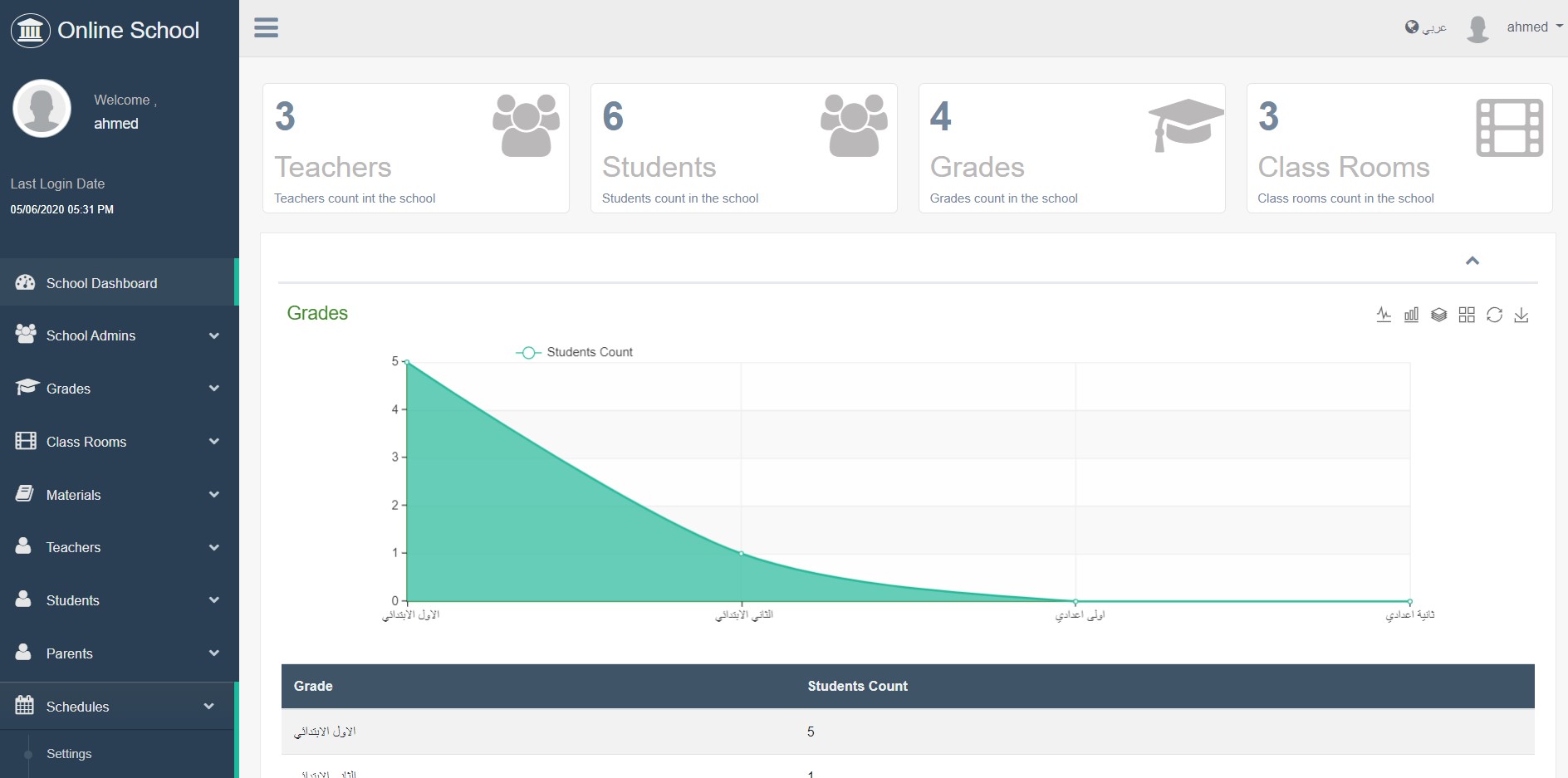Switch the Grades chart to grid view
Viewport: 1568px width, 778px height.
[1468, 315]
